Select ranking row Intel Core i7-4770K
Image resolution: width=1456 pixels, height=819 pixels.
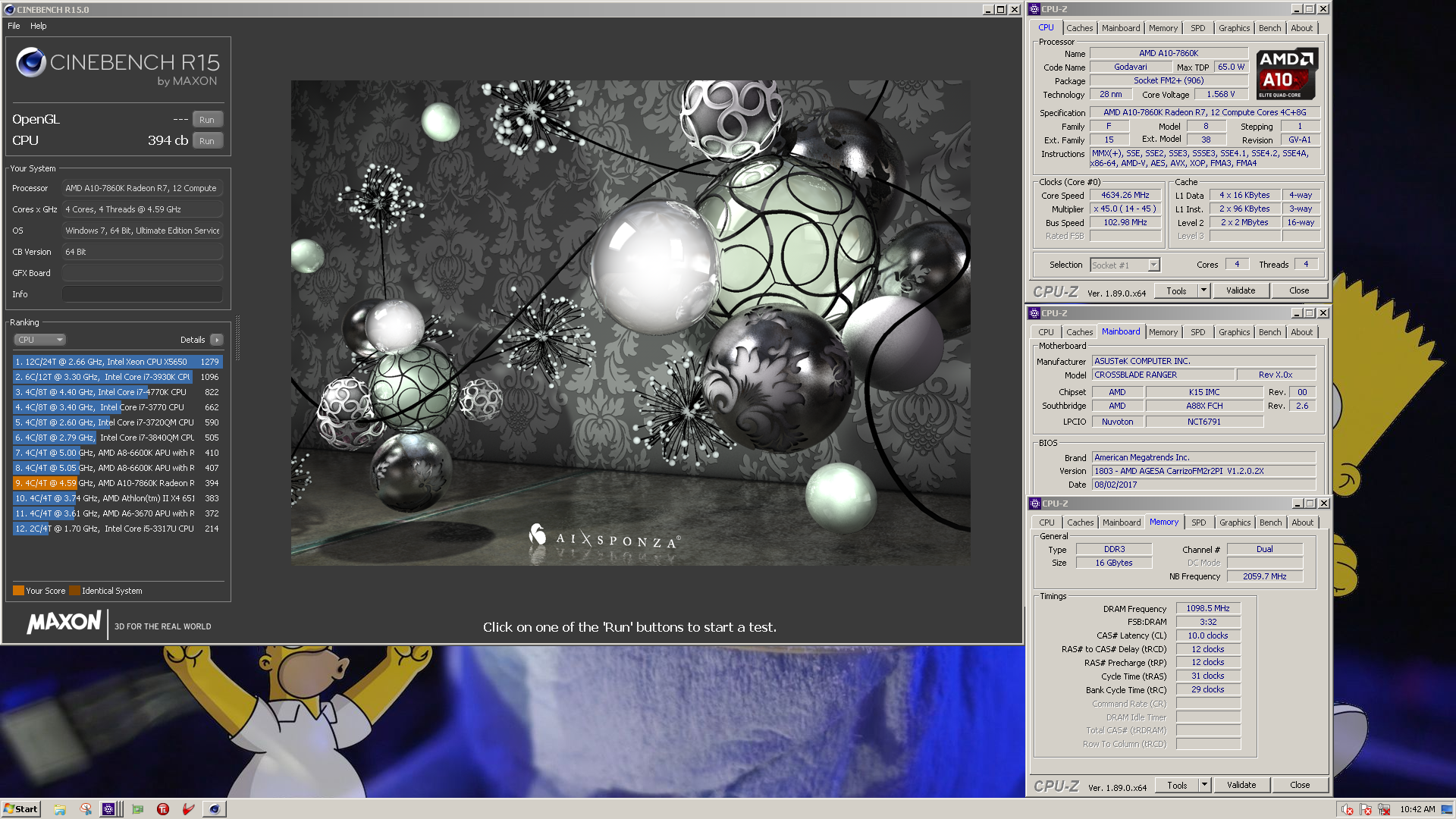click(x=118, y=392)
